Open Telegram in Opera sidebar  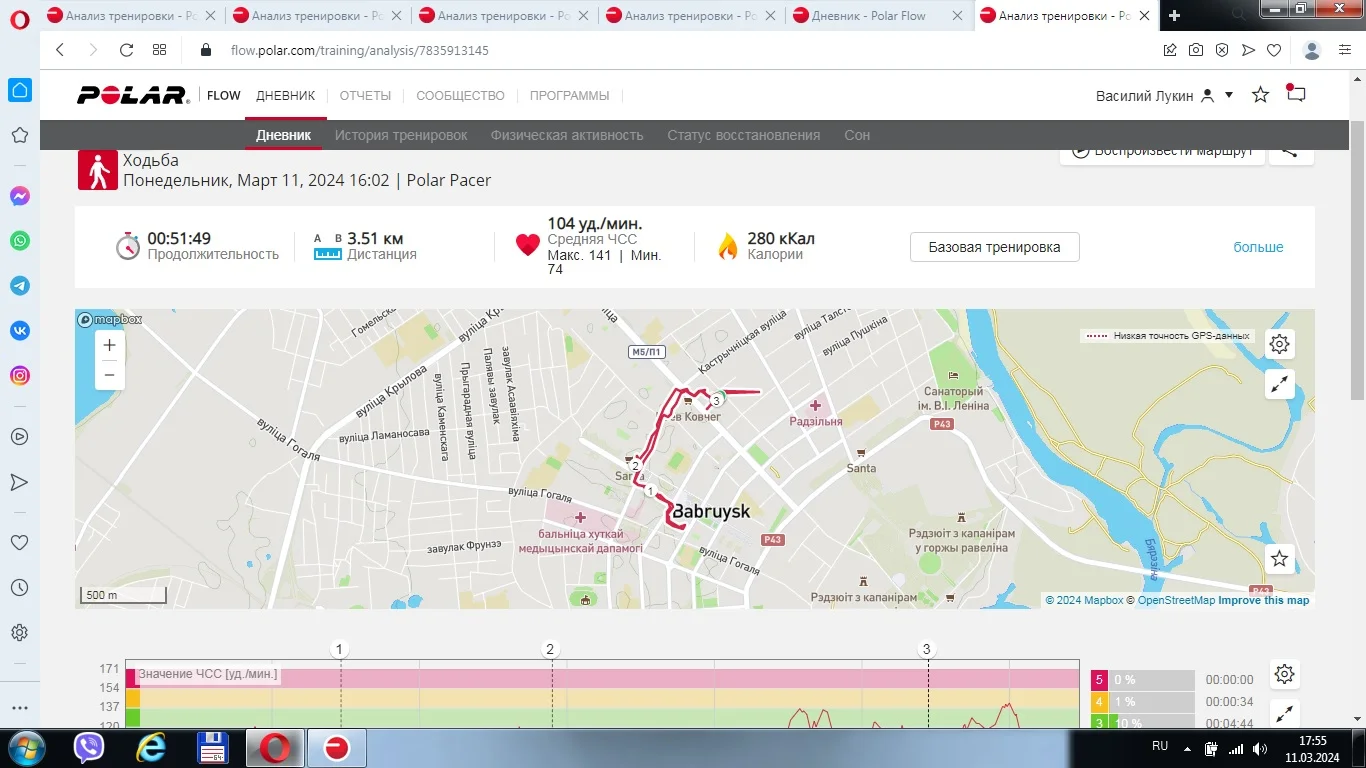19,286
